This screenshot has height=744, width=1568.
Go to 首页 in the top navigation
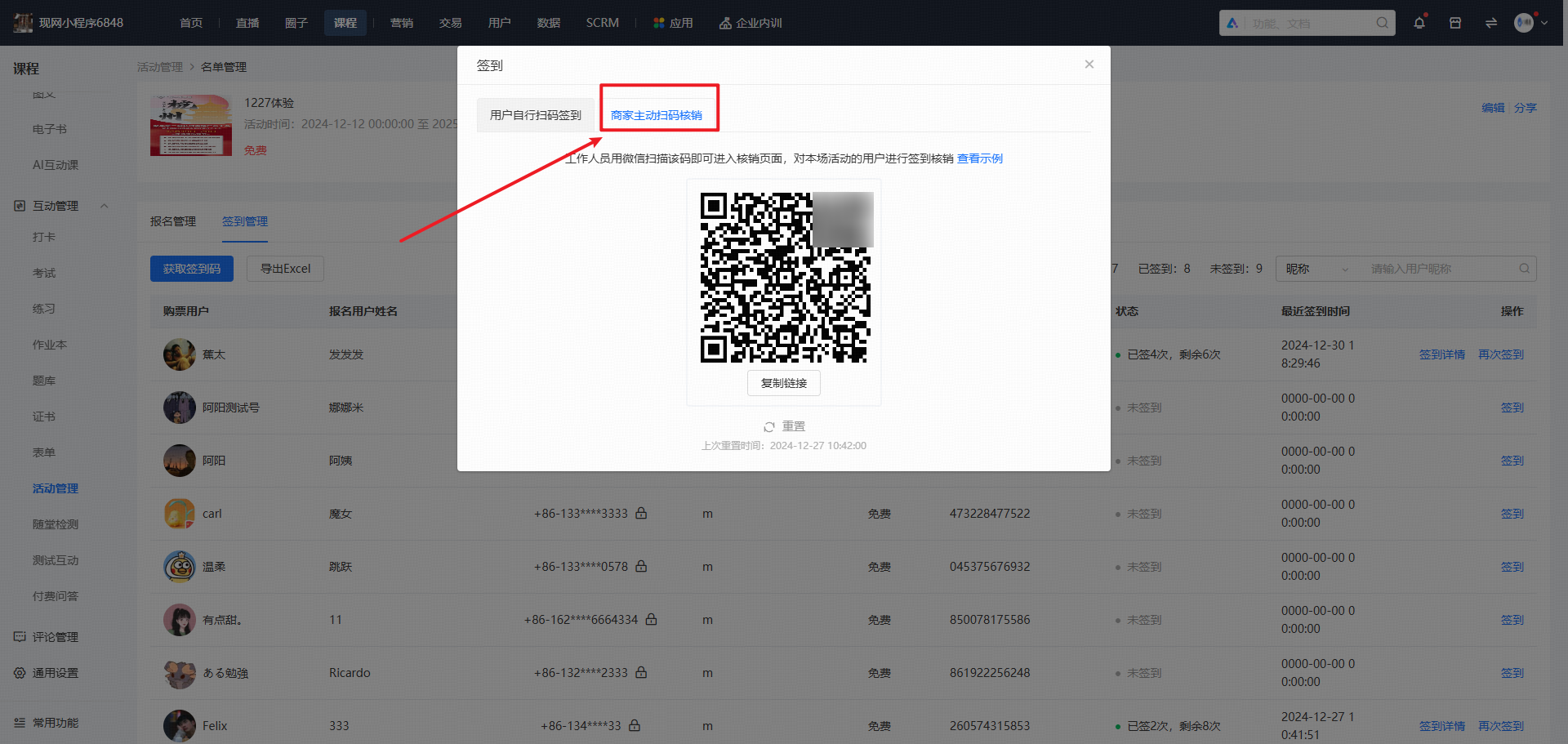pyautogui.click(x=191, y=23)
